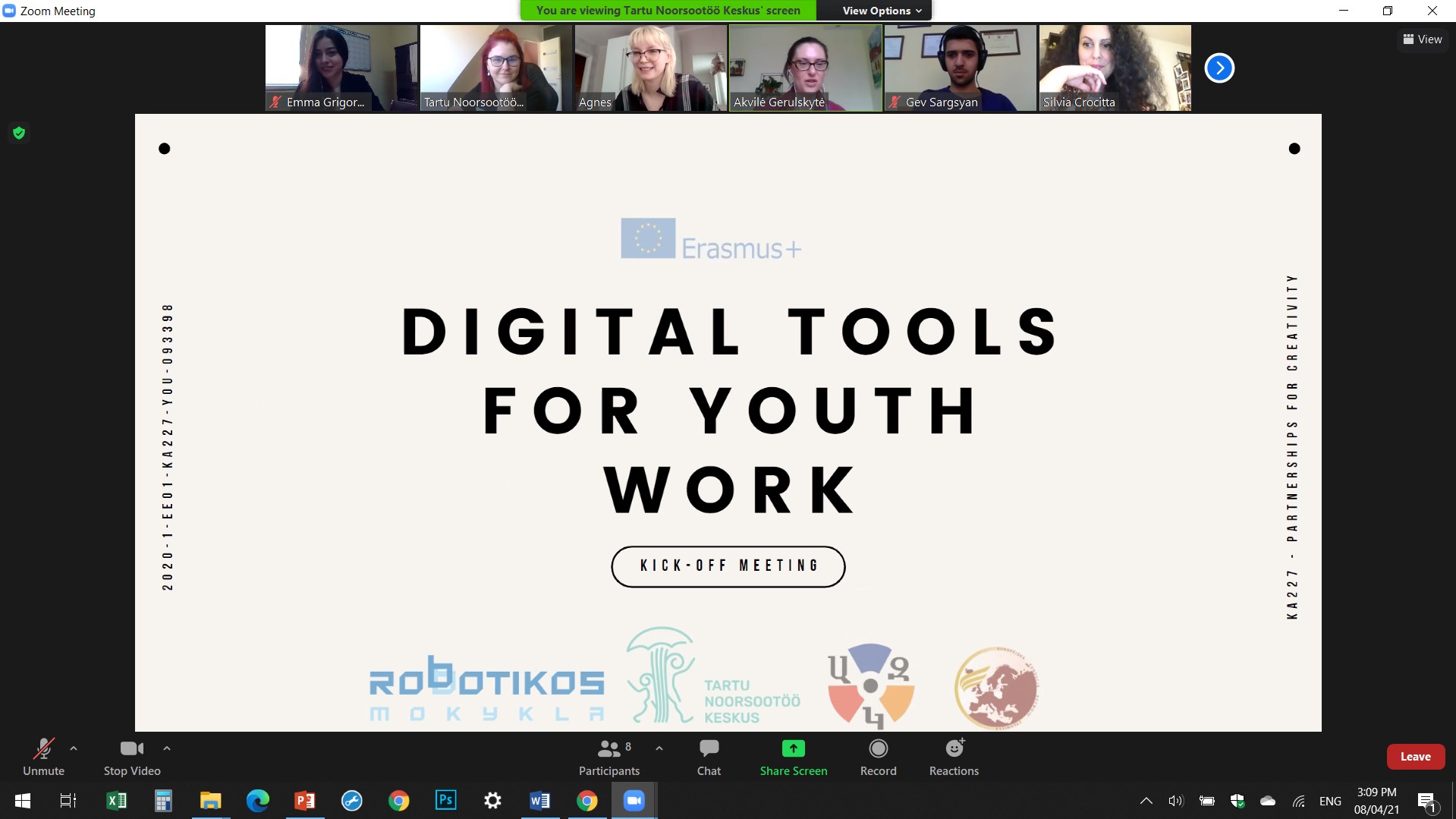Select Emma Grigor's video thumbnail

click(x=341, y=68)
